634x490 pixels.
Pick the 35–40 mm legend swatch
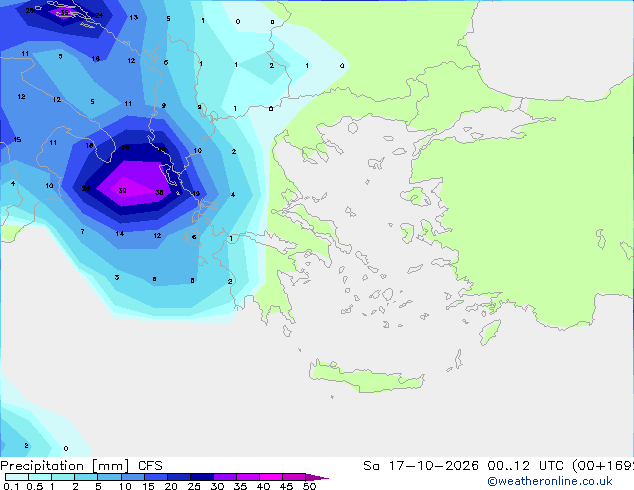tap(247, 477)
